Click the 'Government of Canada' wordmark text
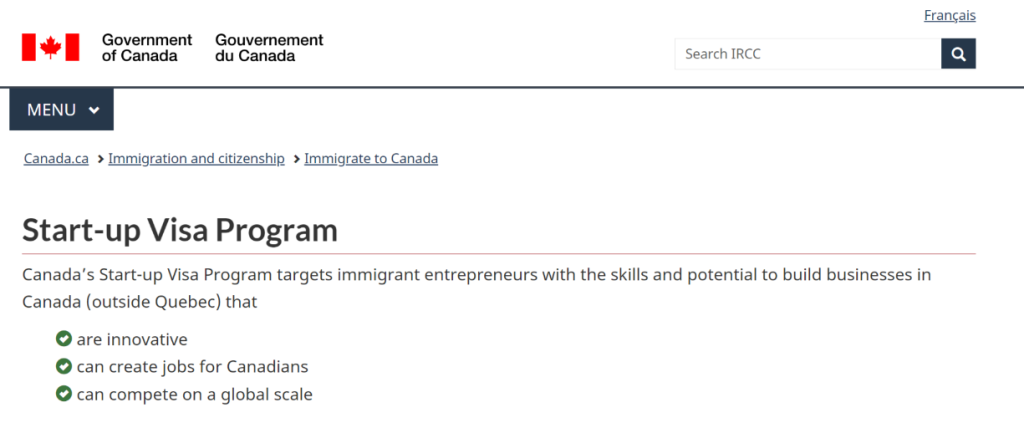Screen dimensions: 1024x433 click(x=147, y=48)
